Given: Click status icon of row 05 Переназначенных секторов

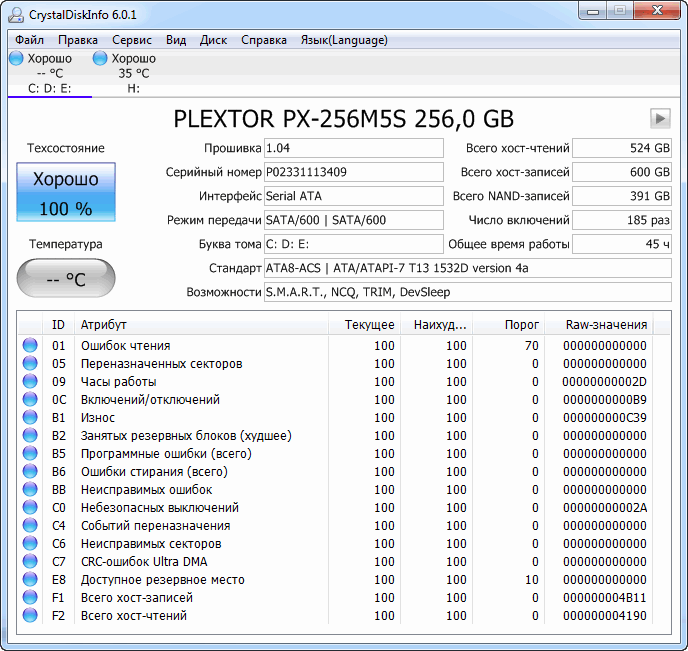Looking at the screenshot, I should 30,363.
